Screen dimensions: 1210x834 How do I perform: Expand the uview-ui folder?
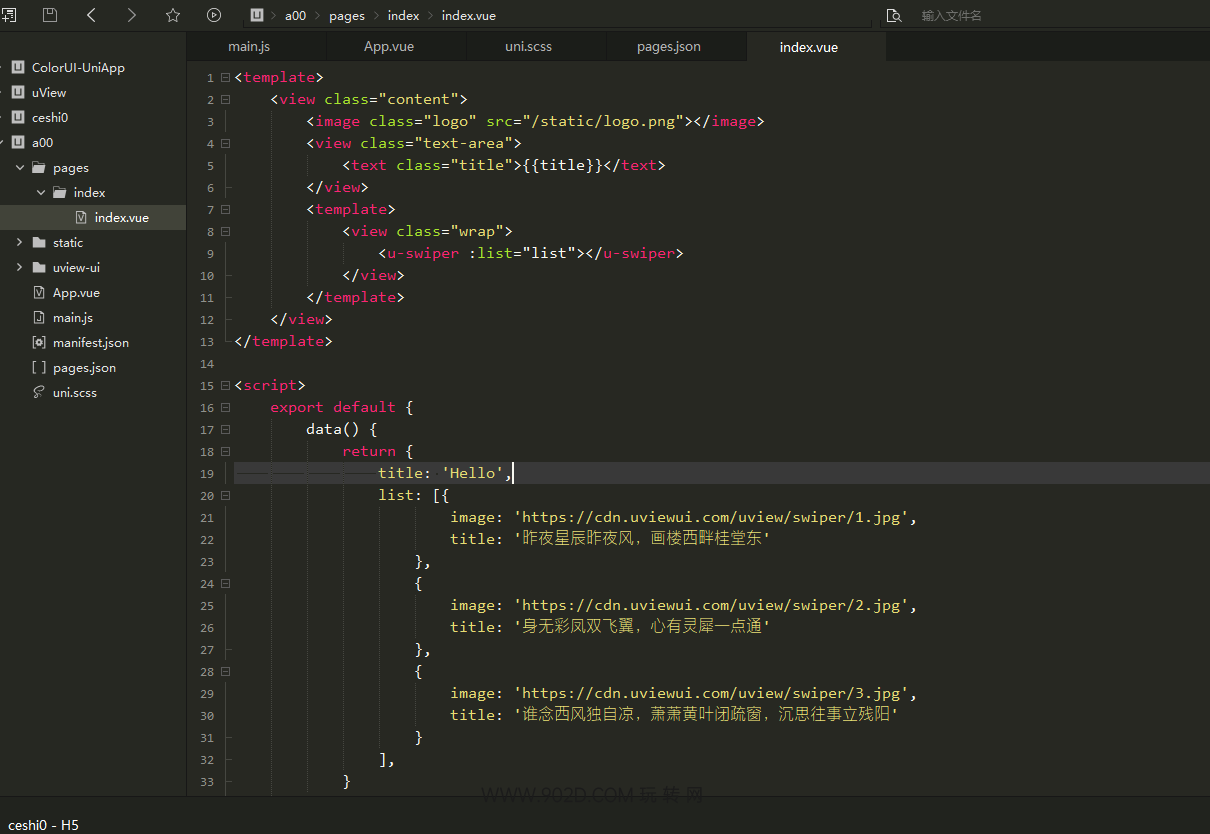pos(20,267)
